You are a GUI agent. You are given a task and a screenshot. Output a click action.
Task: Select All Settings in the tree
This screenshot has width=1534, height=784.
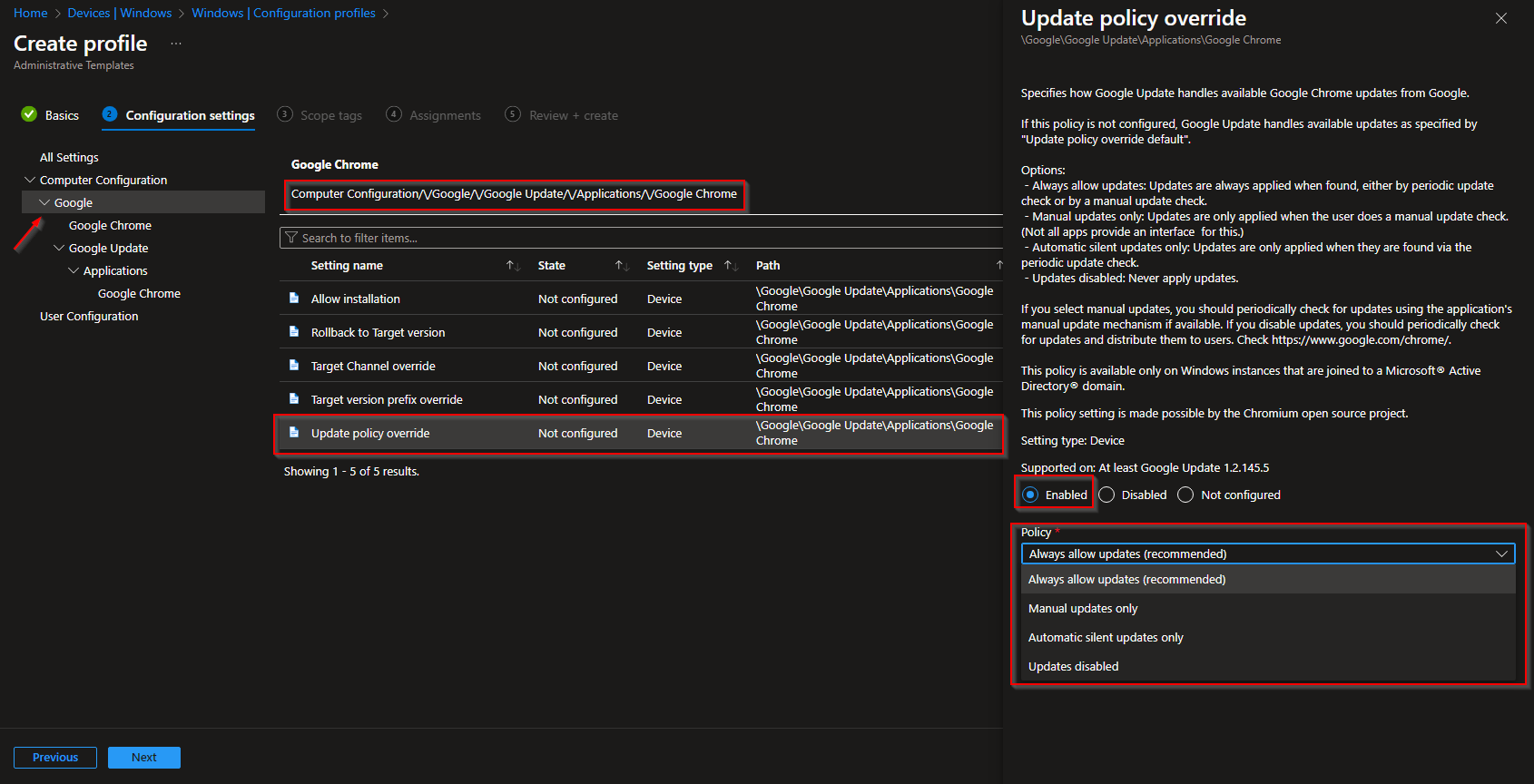tap(69, 157)
